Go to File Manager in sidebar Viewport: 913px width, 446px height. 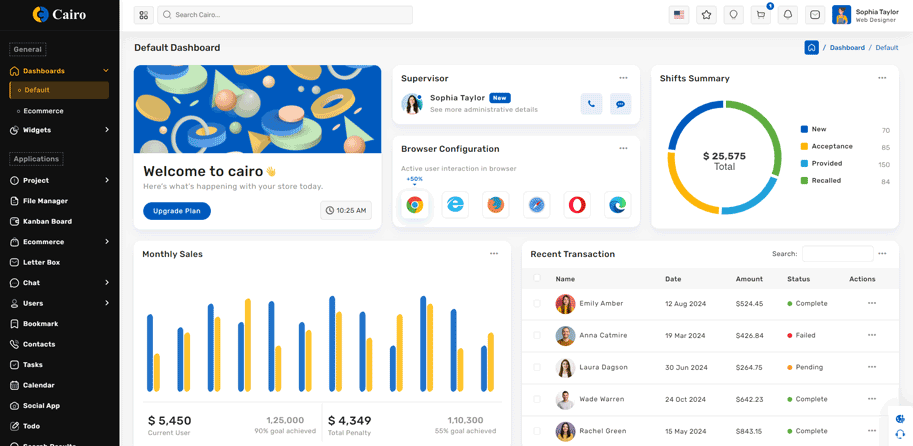[x=45, y=201]
